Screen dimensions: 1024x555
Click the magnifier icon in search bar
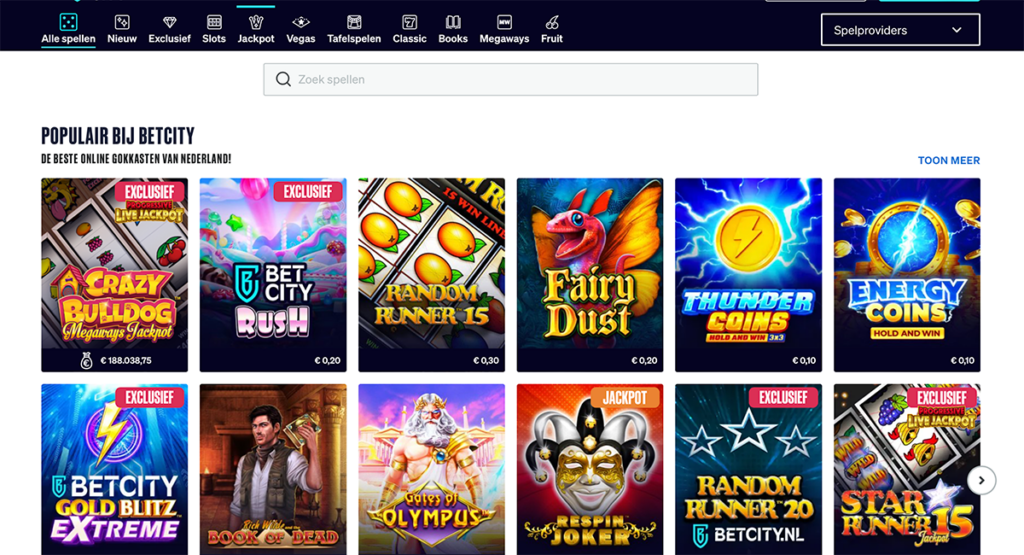pyautogui.click(x=283, y=79)
